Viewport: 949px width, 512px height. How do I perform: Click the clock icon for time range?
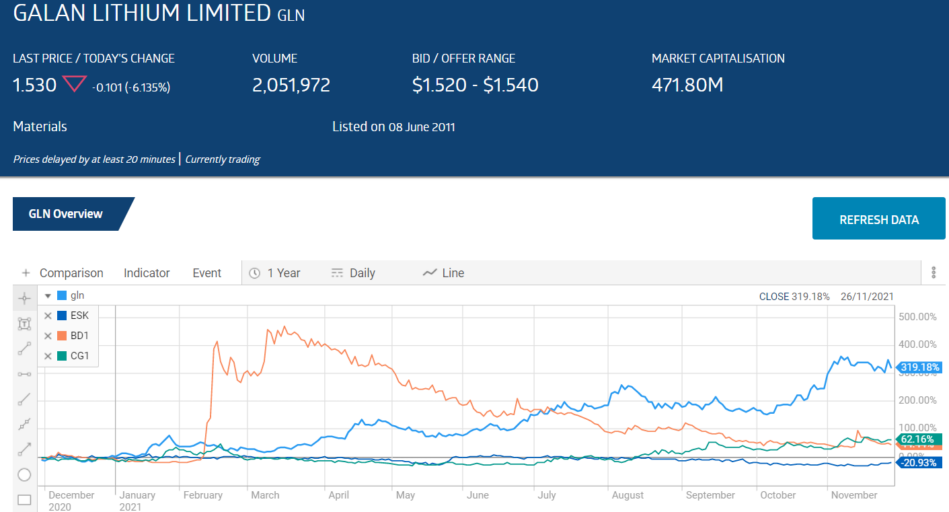point(255,273)
